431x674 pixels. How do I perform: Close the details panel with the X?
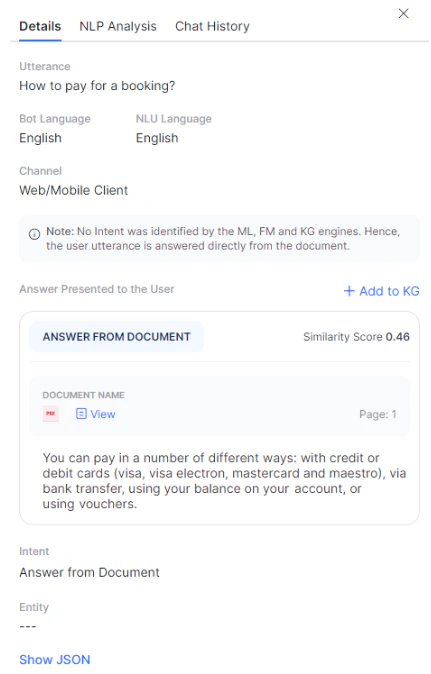(x=403, y=14)
